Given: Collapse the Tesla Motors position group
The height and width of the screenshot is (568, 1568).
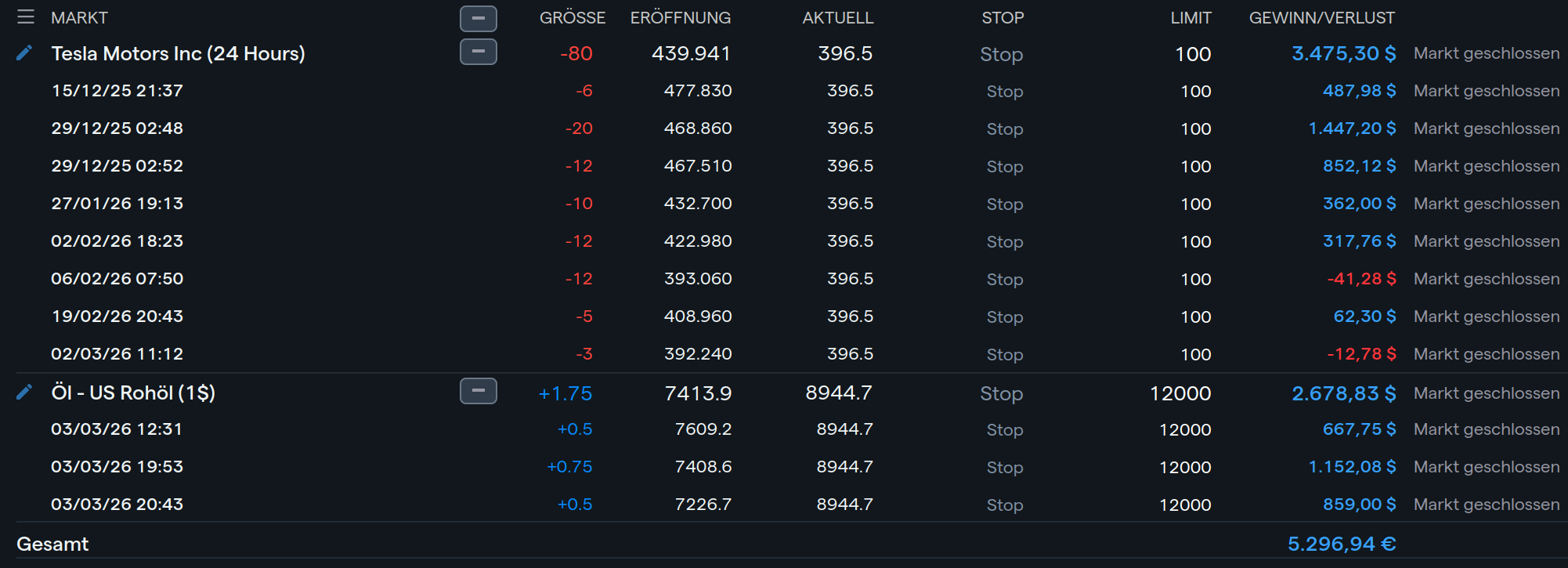Looking at the screenshot, I should [478, 52].
